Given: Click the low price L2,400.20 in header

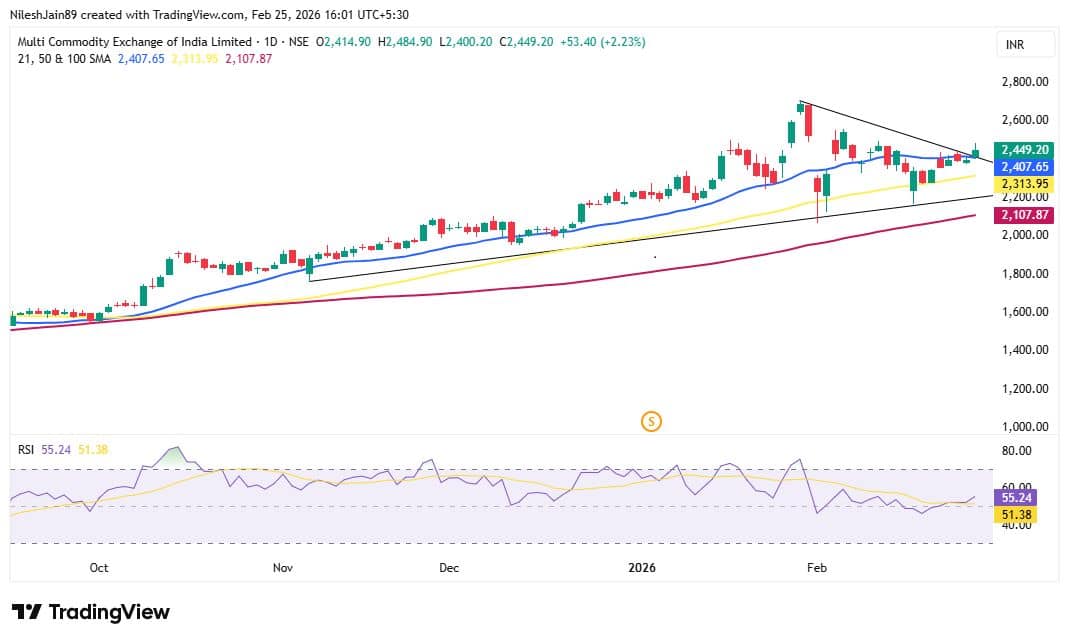Looking at the screenshot, I should pyautogui.click(x=466, y=42).
